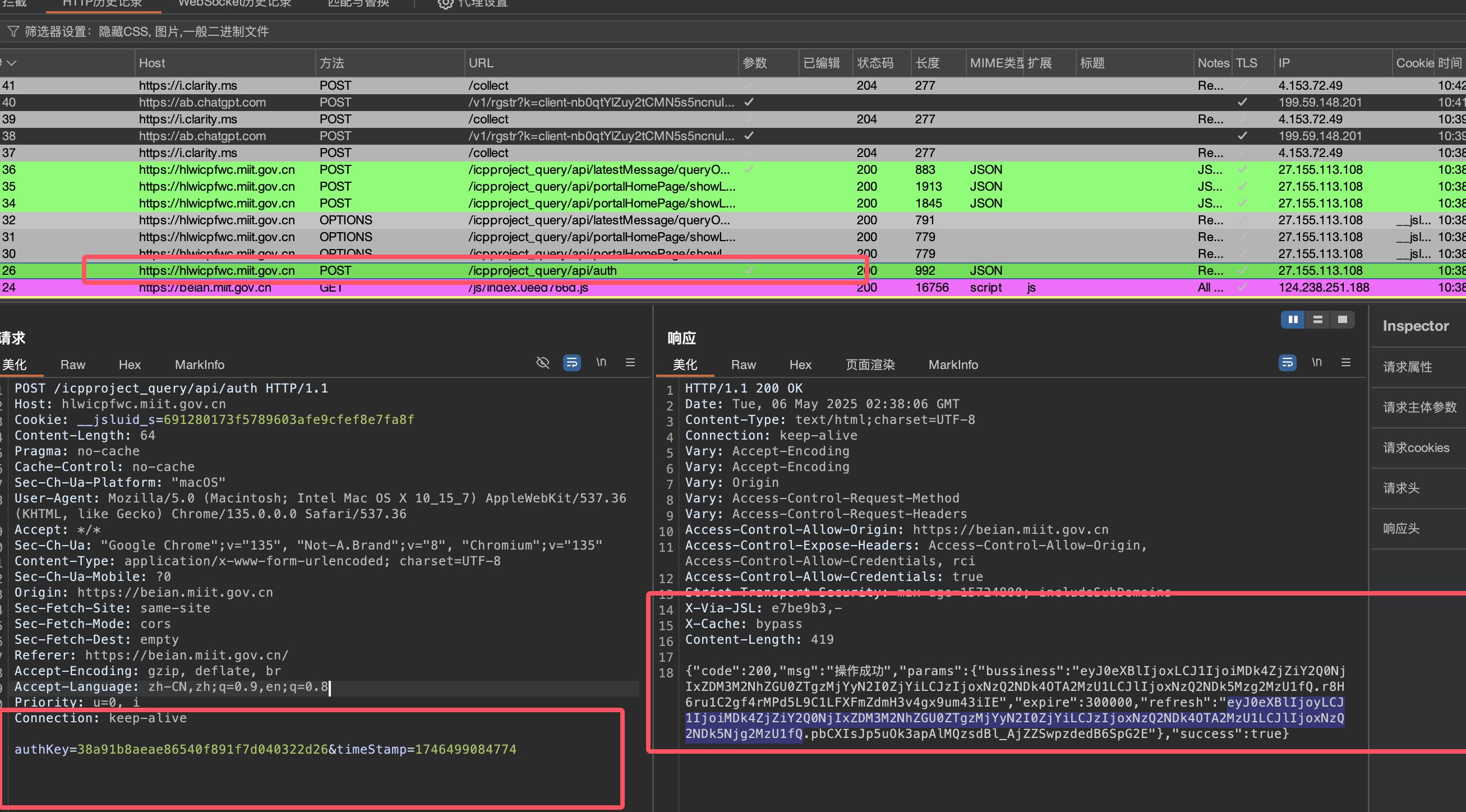Toggle hidden-items eye icon in request pane
The width and height of the screenshot is (1466, 812).
pyautogui.click(x=543, y=362)
